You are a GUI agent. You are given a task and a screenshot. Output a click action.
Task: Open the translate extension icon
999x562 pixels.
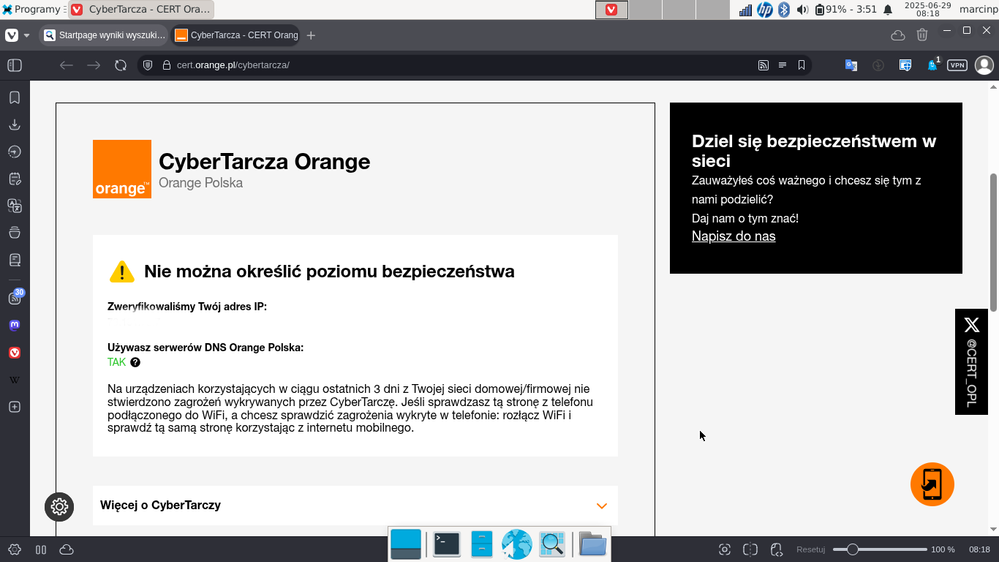click(x=851, y=65)
